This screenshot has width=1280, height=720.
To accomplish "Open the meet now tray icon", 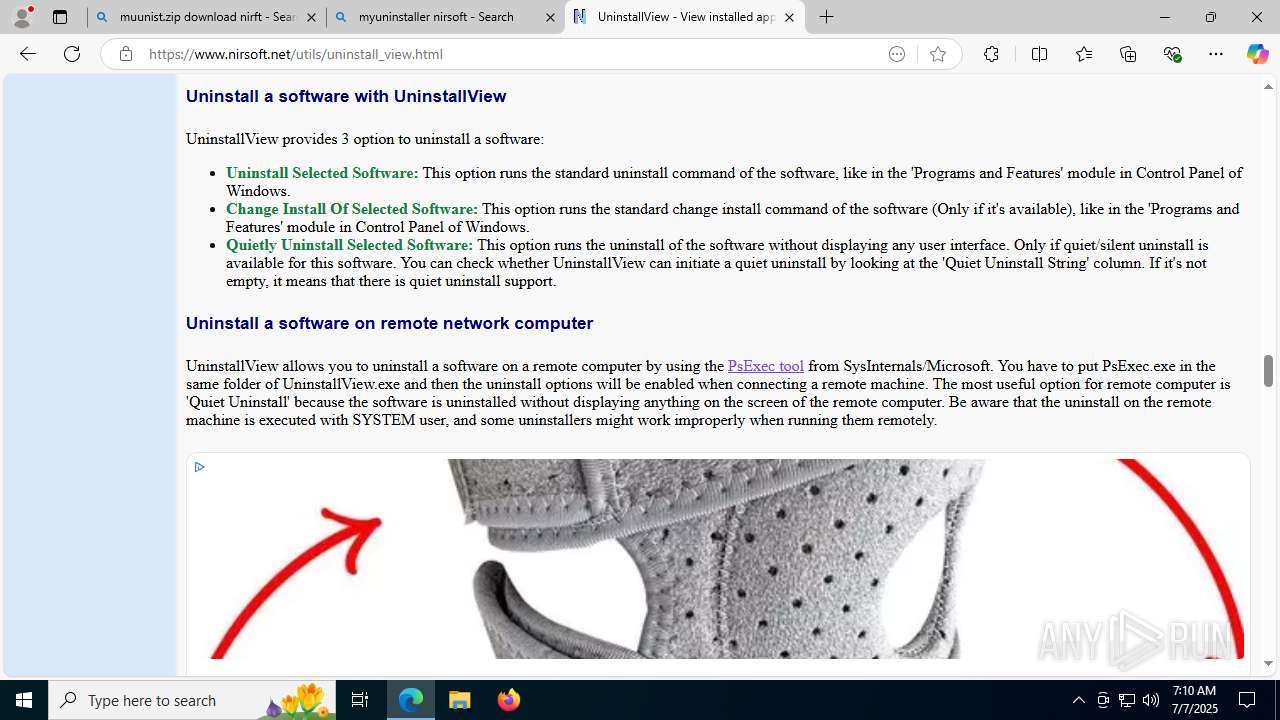I will [1103, 700].
